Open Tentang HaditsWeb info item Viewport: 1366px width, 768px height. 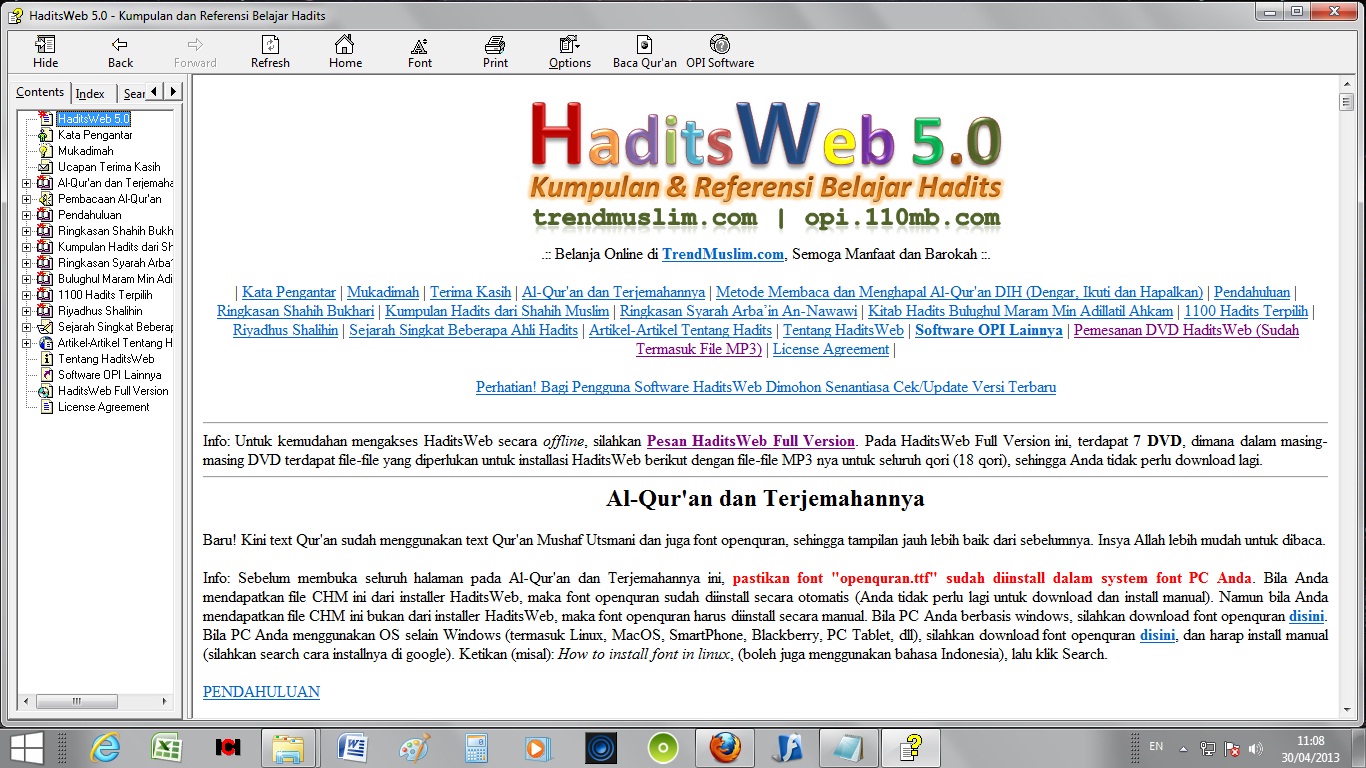pyautogui.click(x=96, y=359)
